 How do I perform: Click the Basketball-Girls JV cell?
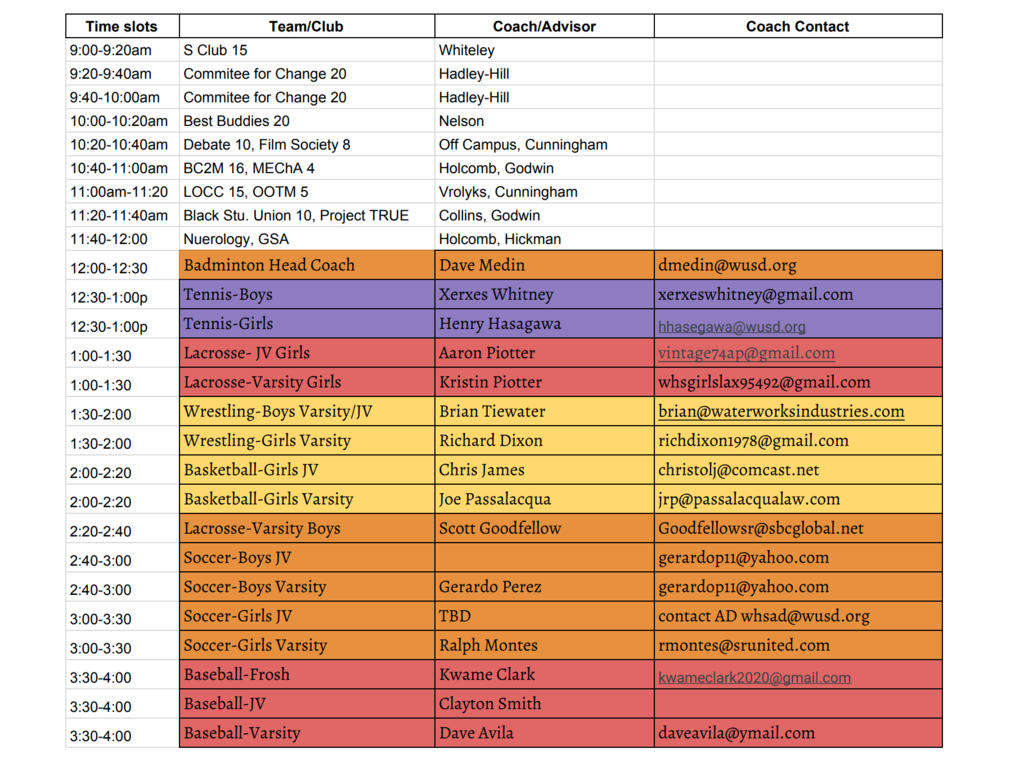[306, 470]
